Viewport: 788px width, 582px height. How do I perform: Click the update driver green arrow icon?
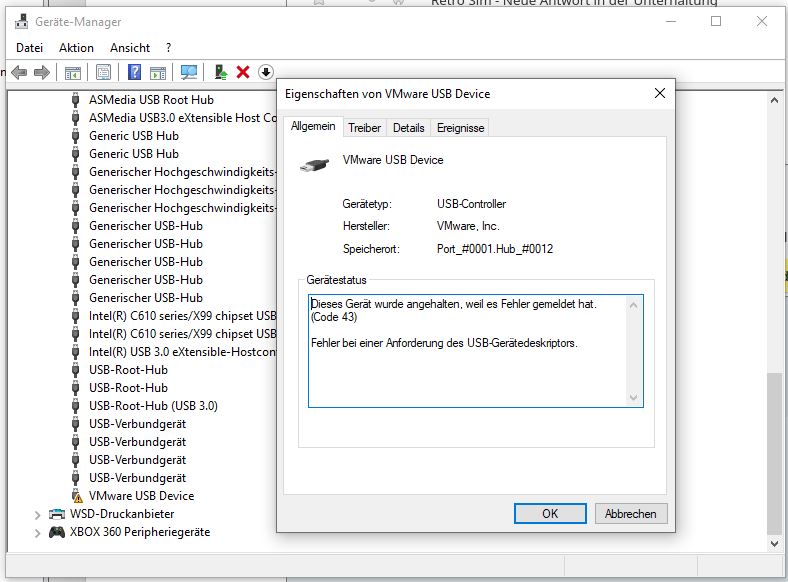coord(220,72)
